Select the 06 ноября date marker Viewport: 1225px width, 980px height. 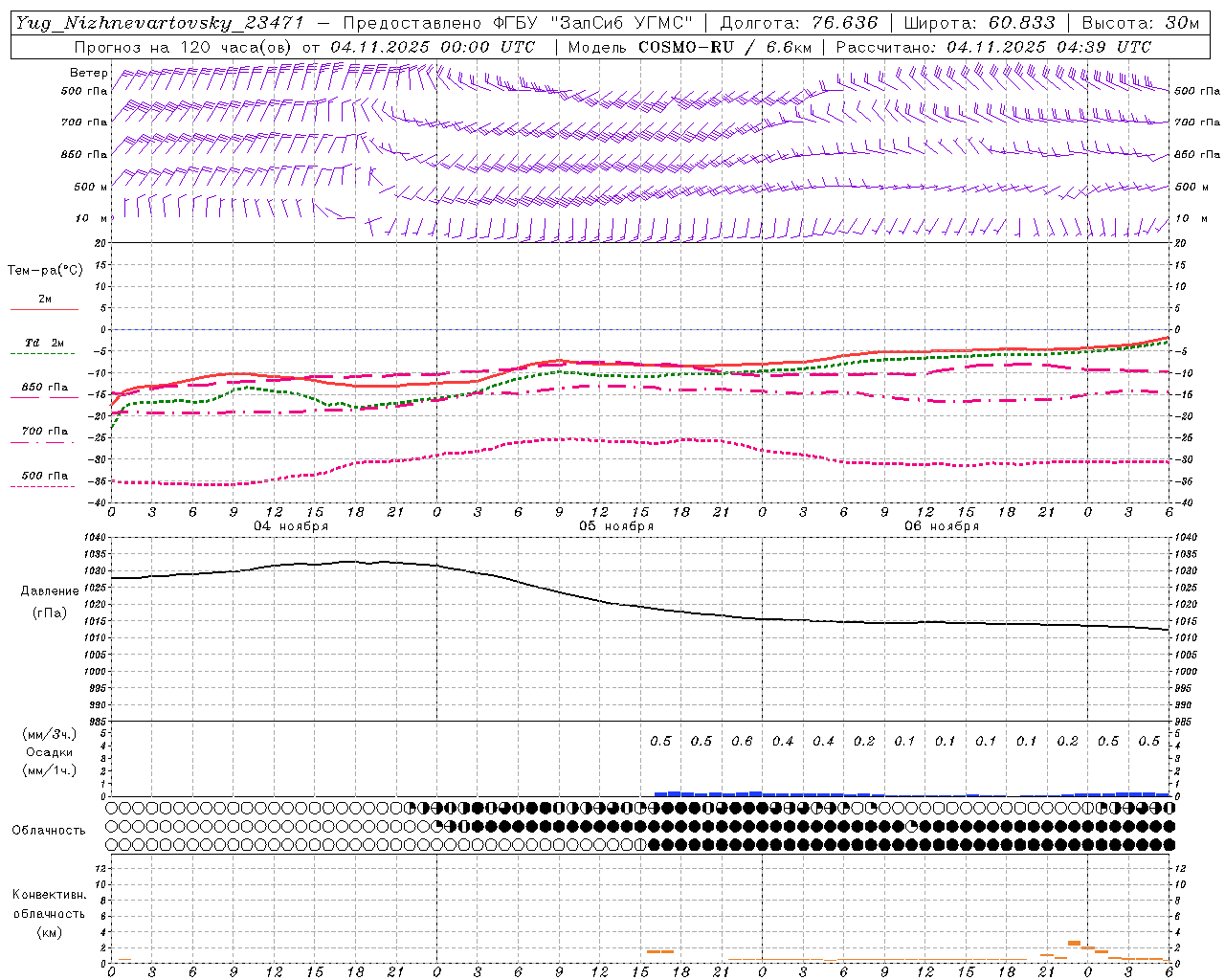pos(942,526)
